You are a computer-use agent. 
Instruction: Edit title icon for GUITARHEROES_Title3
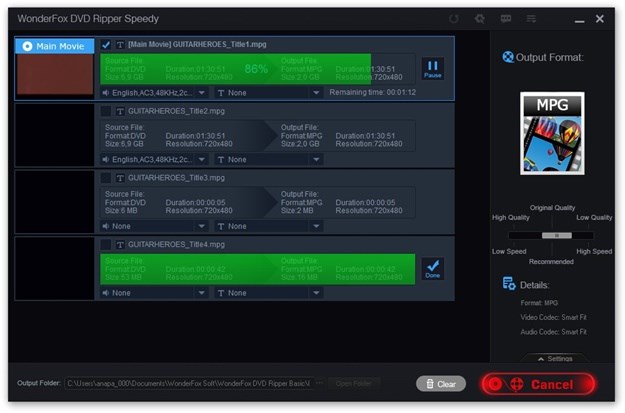[x=120, y=178]
